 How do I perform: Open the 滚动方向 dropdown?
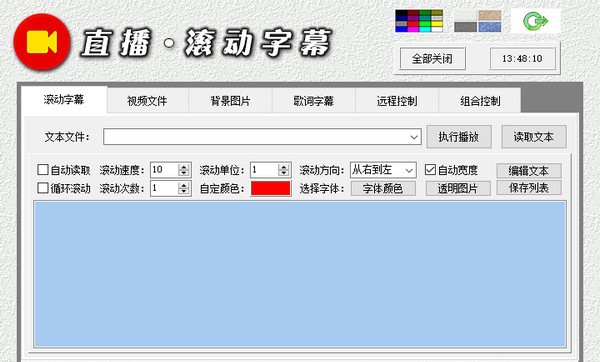(x=383, y=170)
